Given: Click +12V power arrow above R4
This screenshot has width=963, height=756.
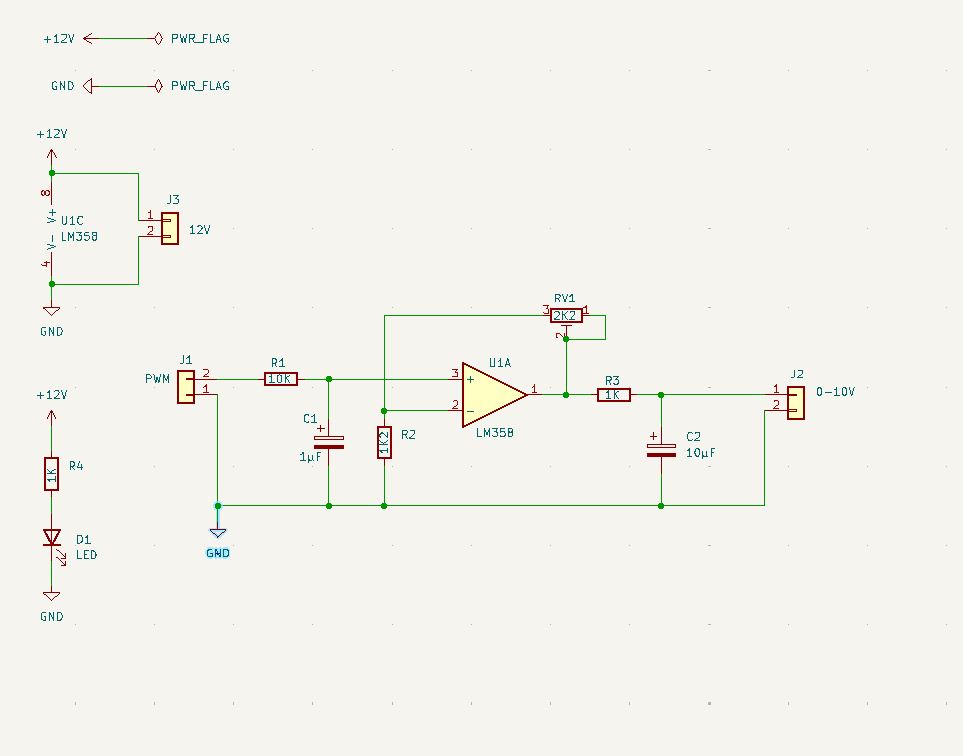Looking at the screenshot, I should pos(52,416).
